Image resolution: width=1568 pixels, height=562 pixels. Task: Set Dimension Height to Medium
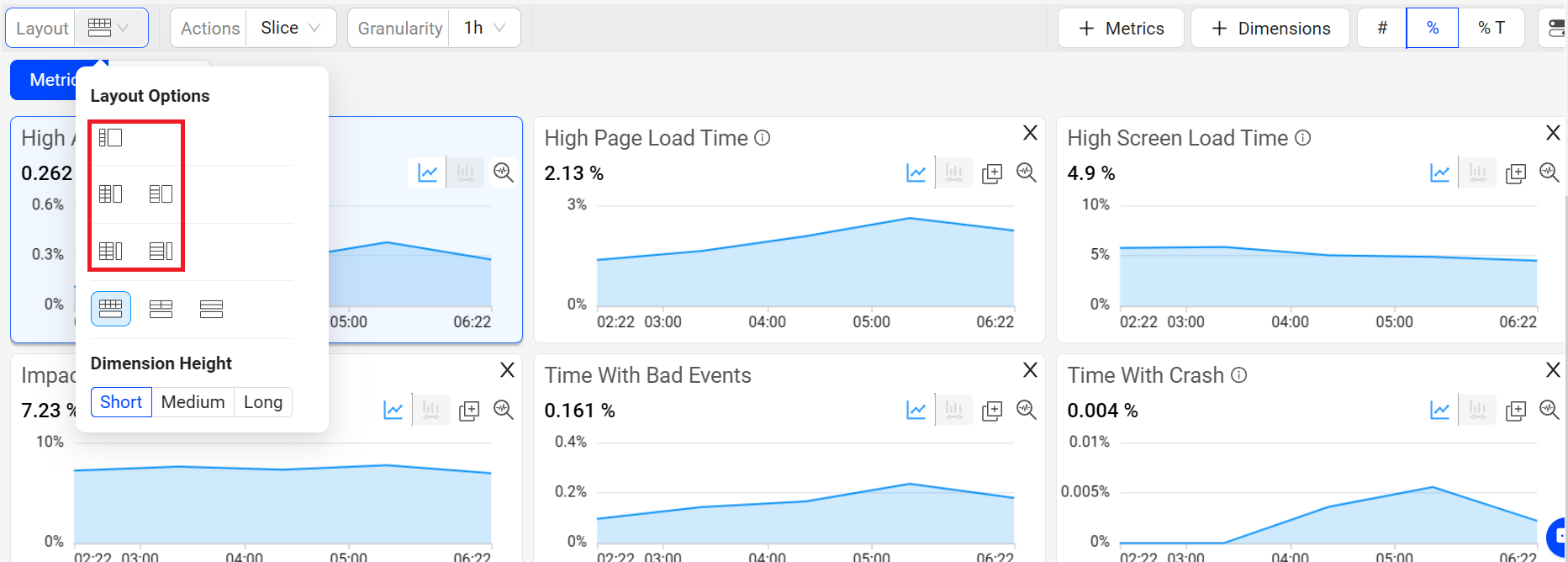tap(193, 402)
